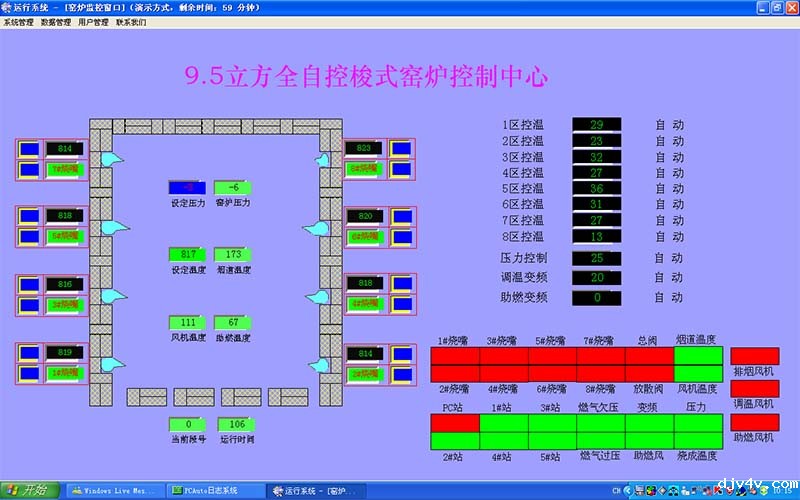Click the 3区控温 value display showing 32
Image resolution: width=800 pixels, height=500 pixels.
pos(596,157)
